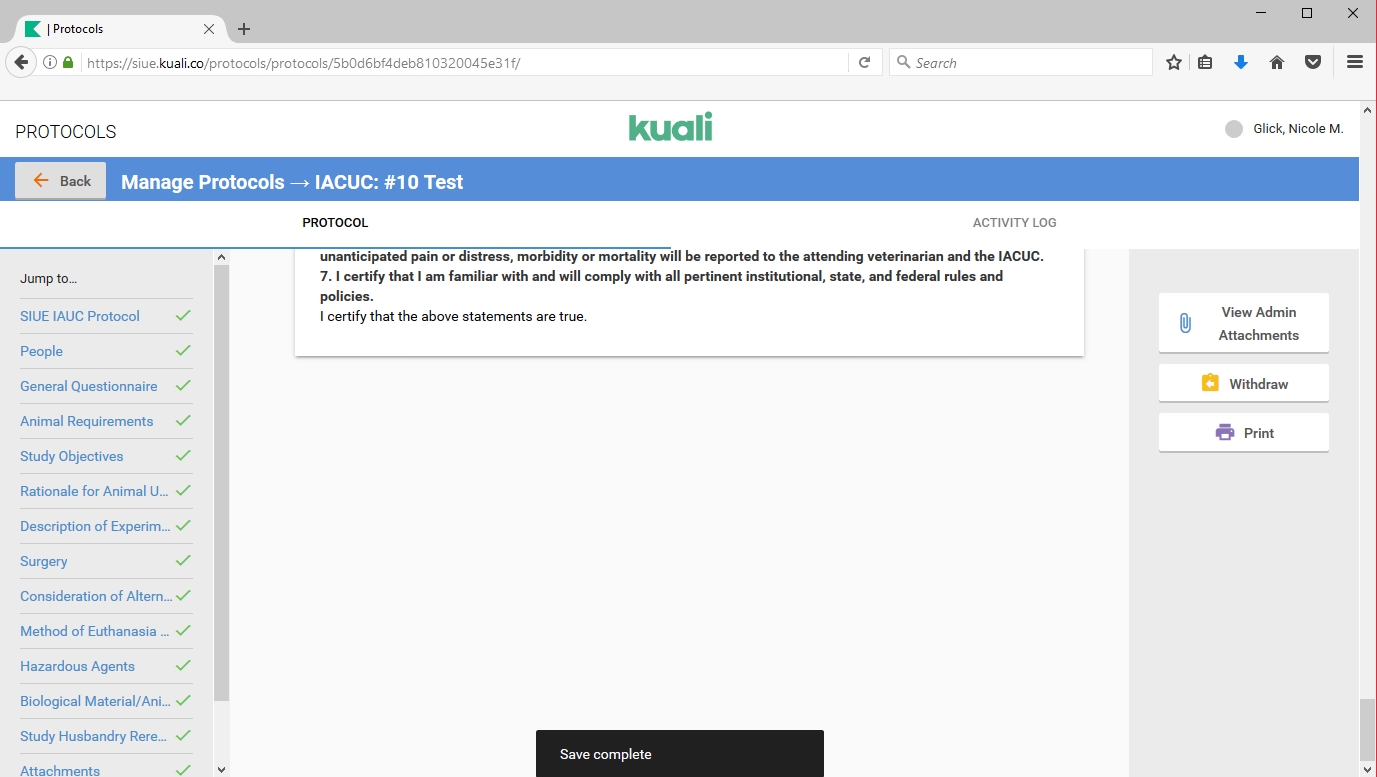Switch to the Activity Log tab

(x=1014, y=223)
